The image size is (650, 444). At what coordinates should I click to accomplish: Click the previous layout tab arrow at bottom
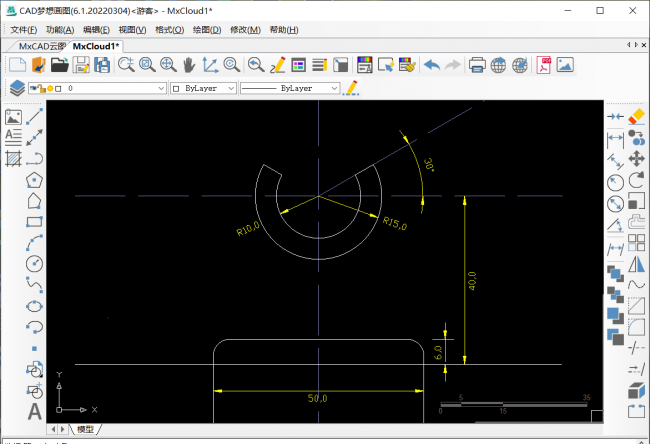[53, 429]
